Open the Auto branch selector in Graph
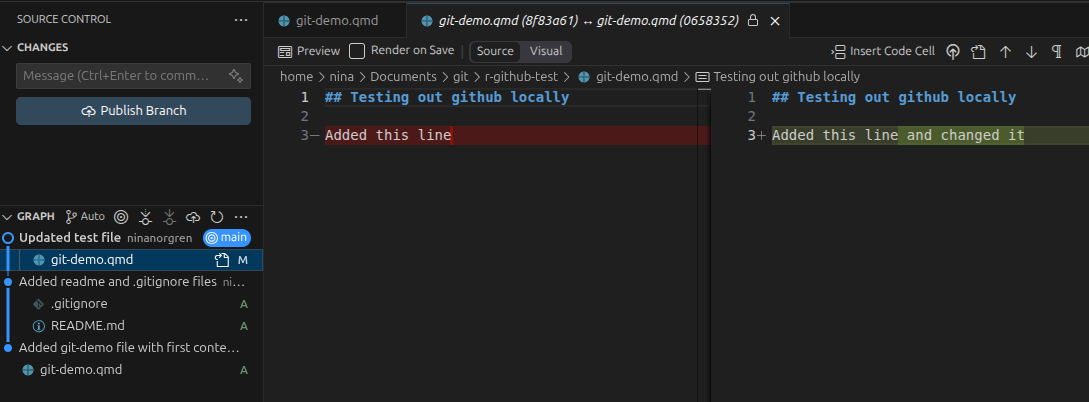This screenshot has width=1089, height=402. point(85,217)
